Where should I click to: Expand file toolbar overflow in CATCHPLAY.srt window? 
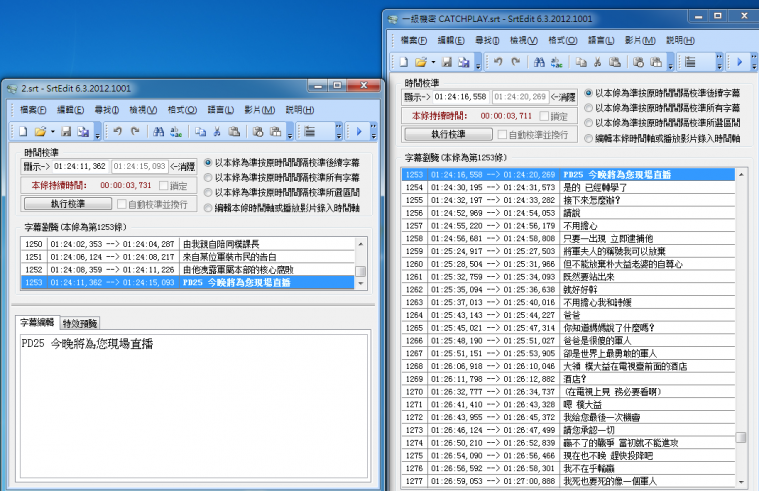(478, 62)
